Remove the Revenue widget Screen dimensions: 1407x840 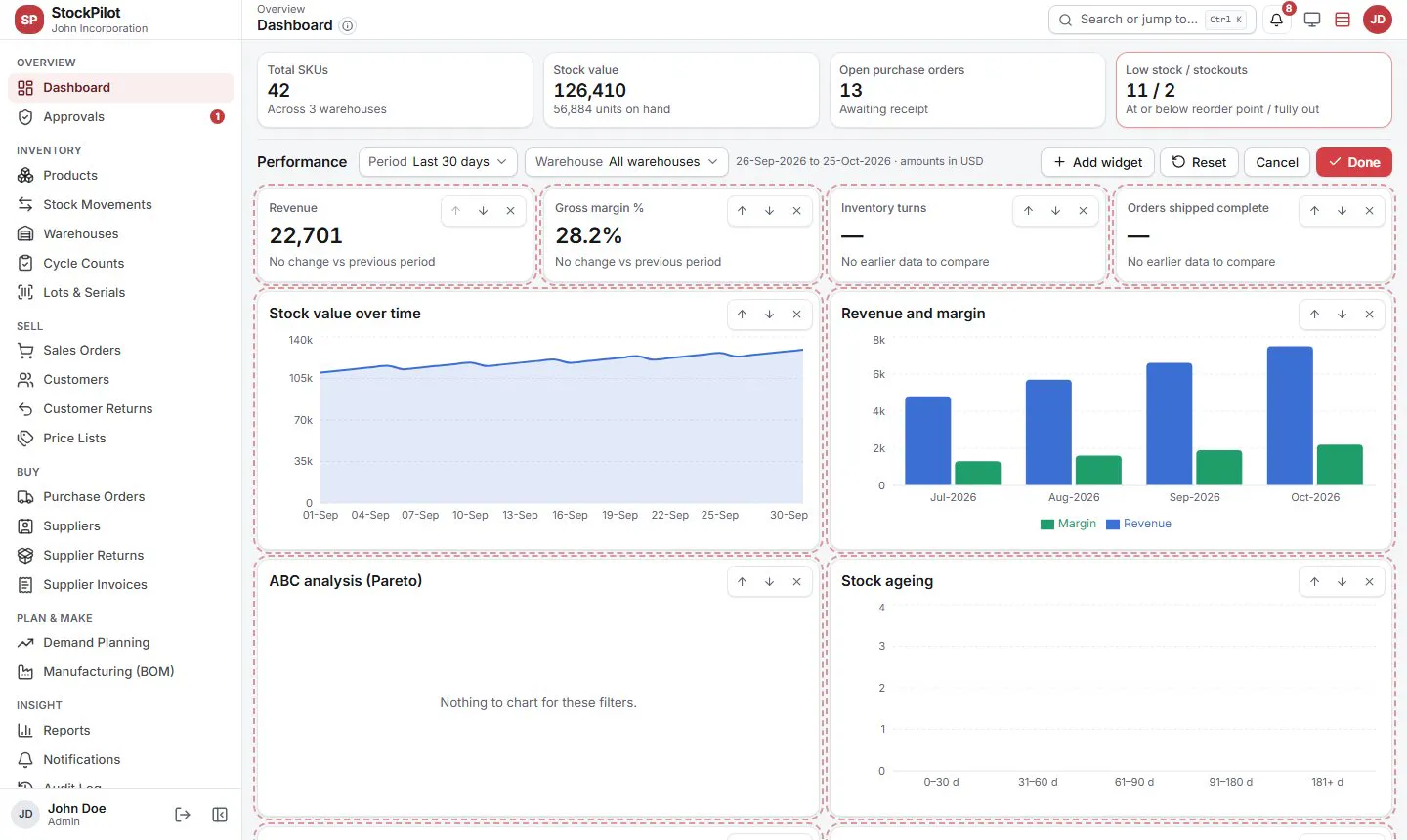pos(510,211)
